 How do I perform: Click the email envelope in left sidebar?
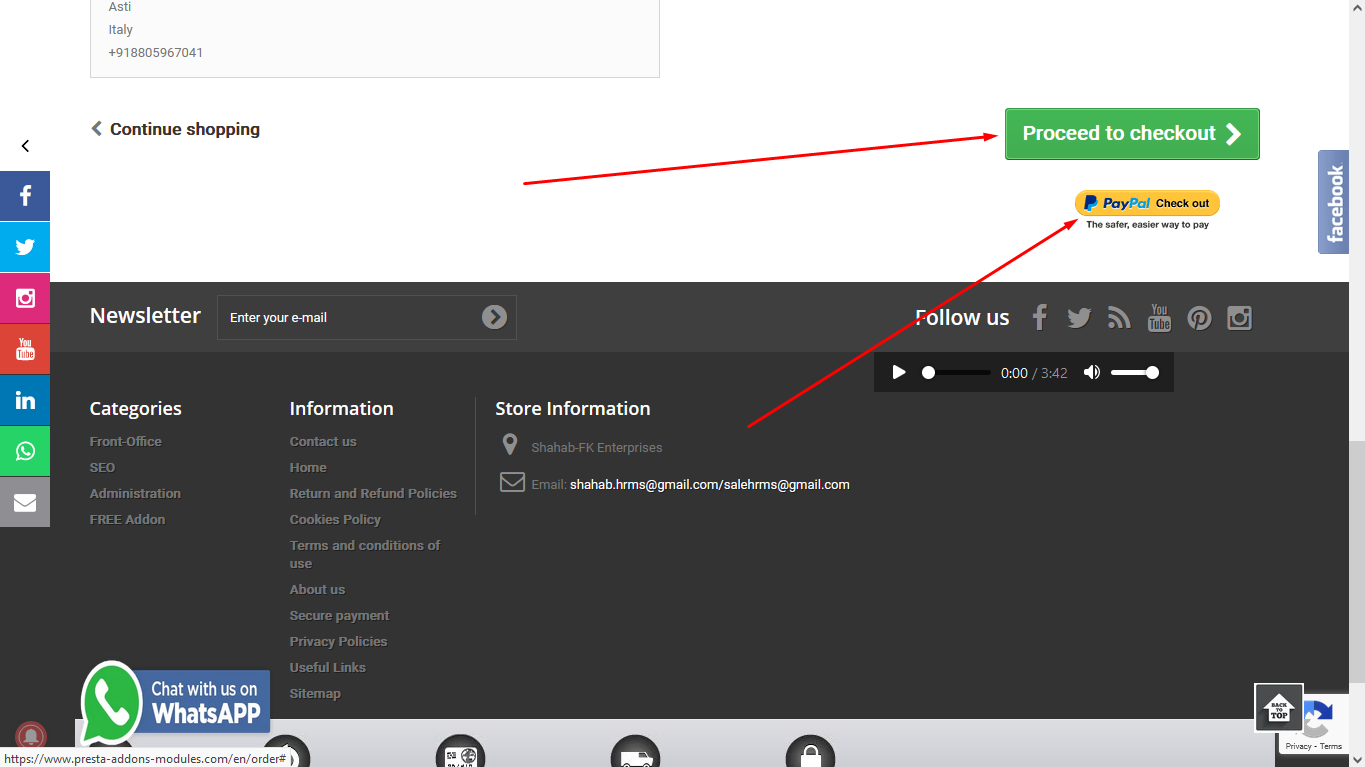pos(25,502)
